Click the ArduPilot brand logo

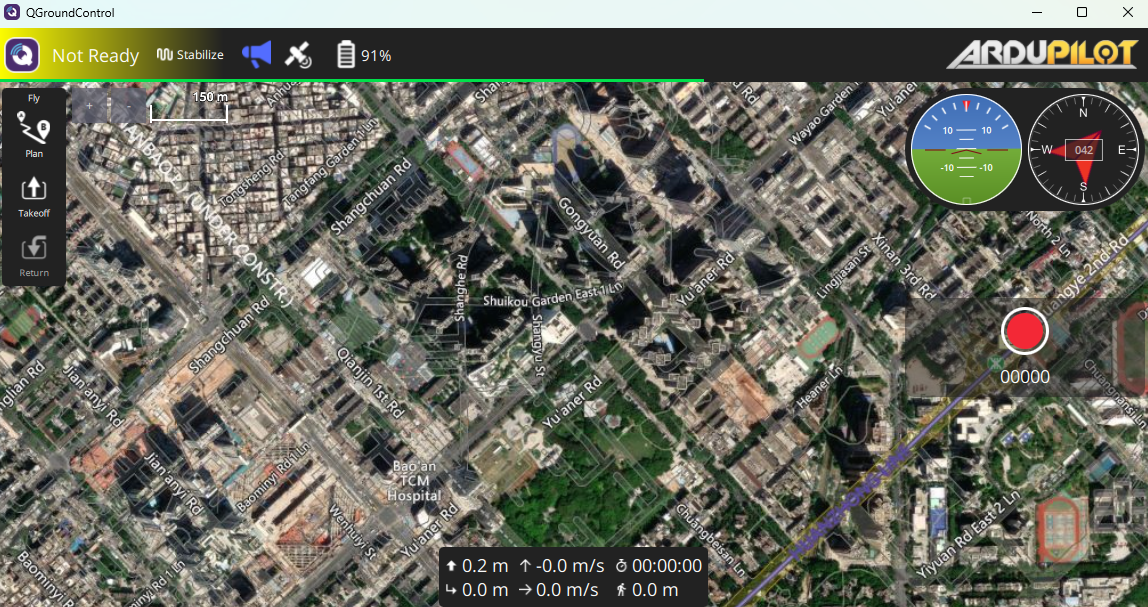[1043, 55]
